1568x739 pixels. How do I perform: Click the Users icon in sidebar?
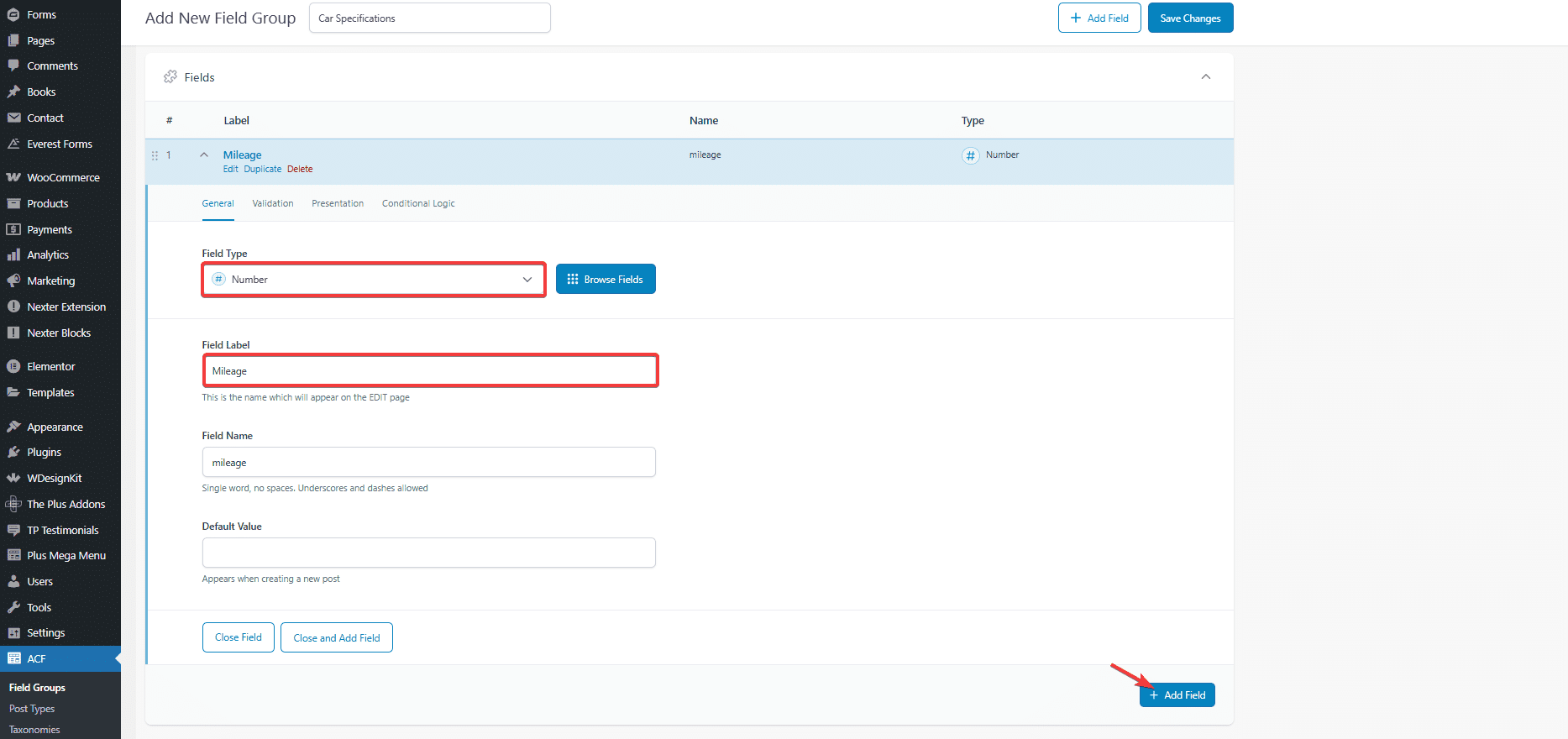coord(13,581)
